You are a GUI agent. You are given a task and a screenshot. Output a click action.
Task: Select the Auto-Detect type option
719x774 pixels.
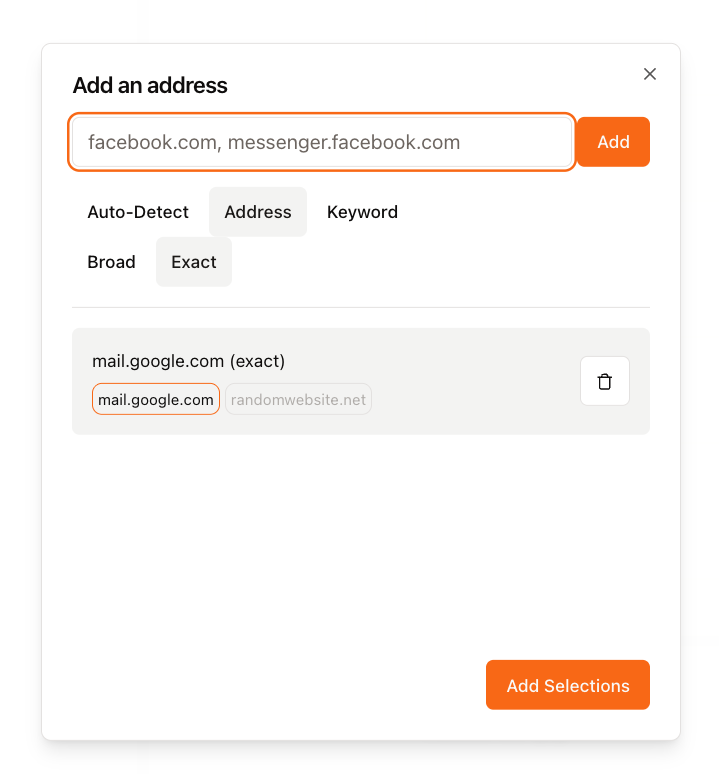[138, 212]
